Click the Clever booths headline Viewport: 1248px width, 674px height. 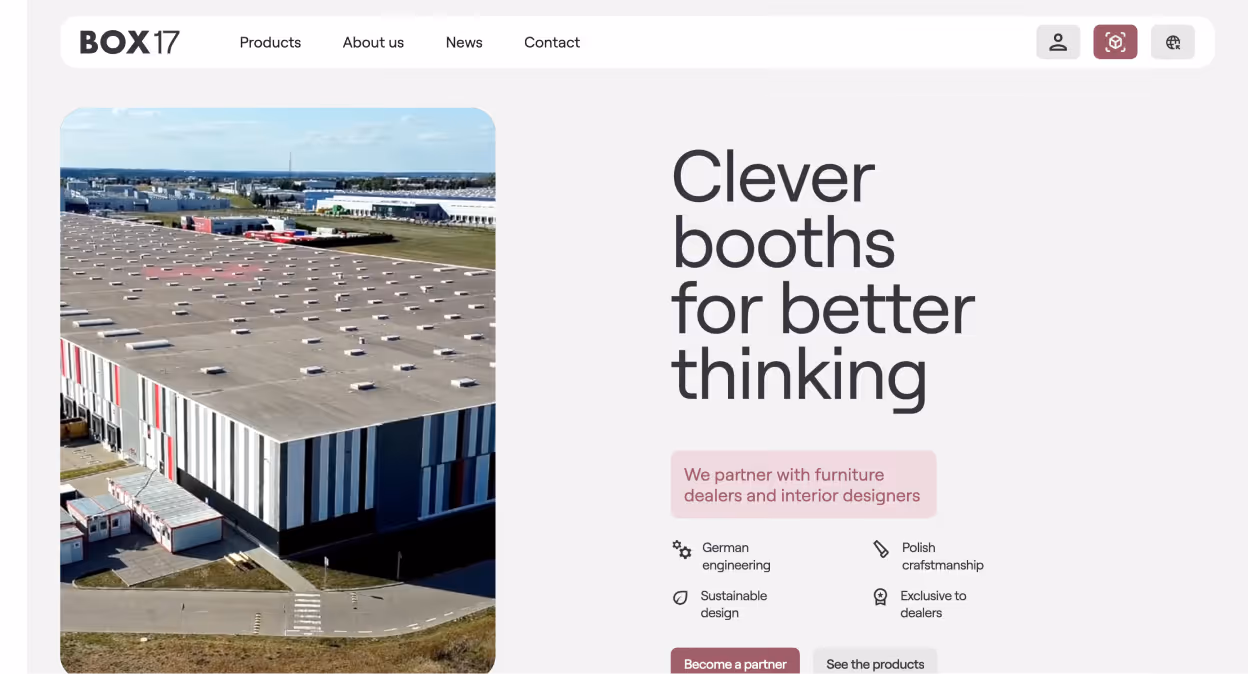(823, 276)
